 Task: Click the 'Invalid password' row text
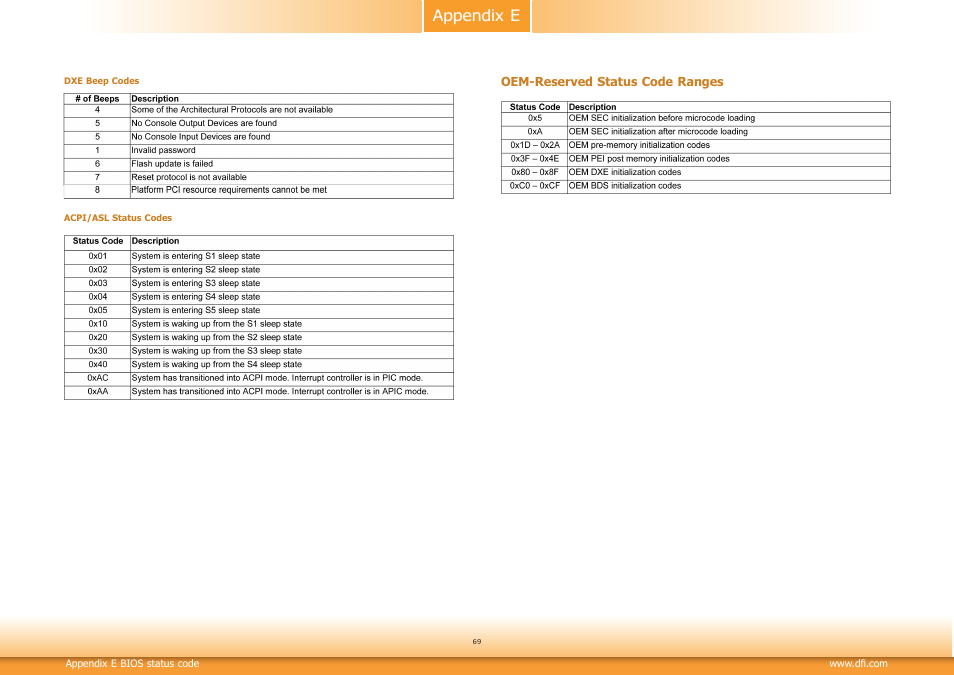[x=164, y=150]
